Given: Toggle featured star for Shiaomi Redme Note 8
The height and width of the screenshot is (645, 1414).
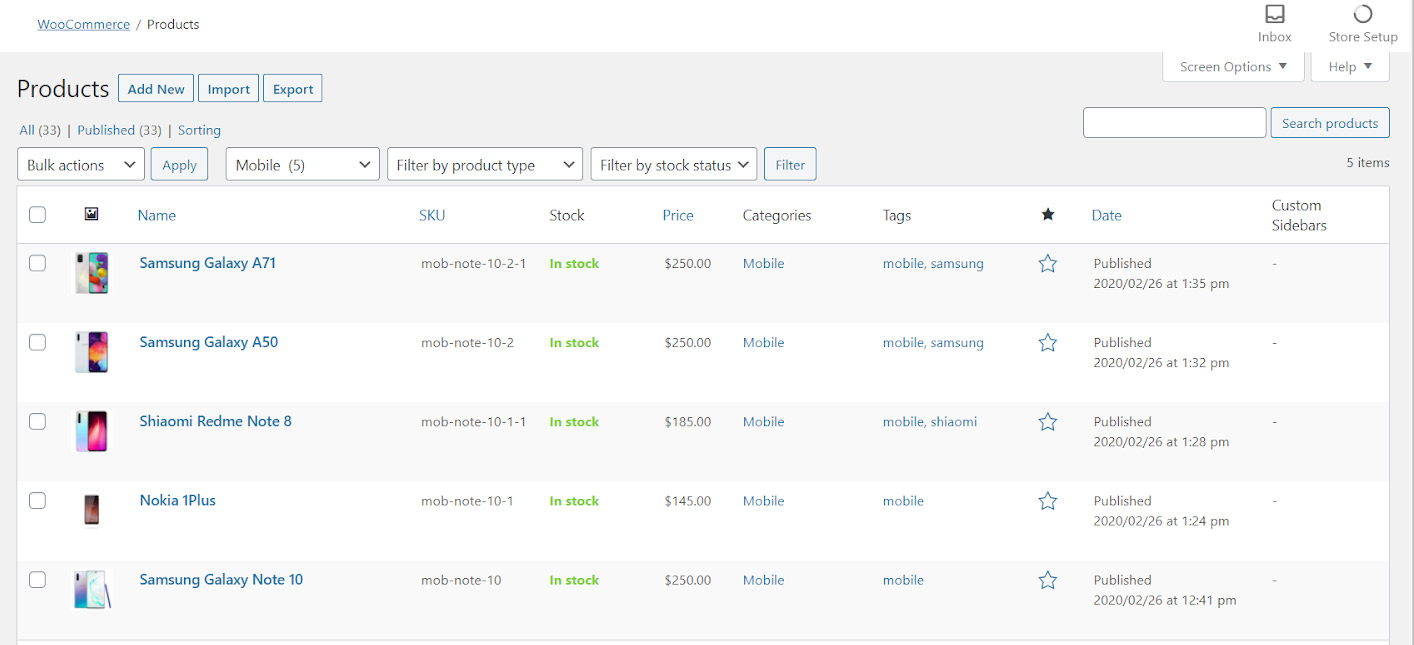Looking at the screenshot, I should click(x=1047, y=422).
